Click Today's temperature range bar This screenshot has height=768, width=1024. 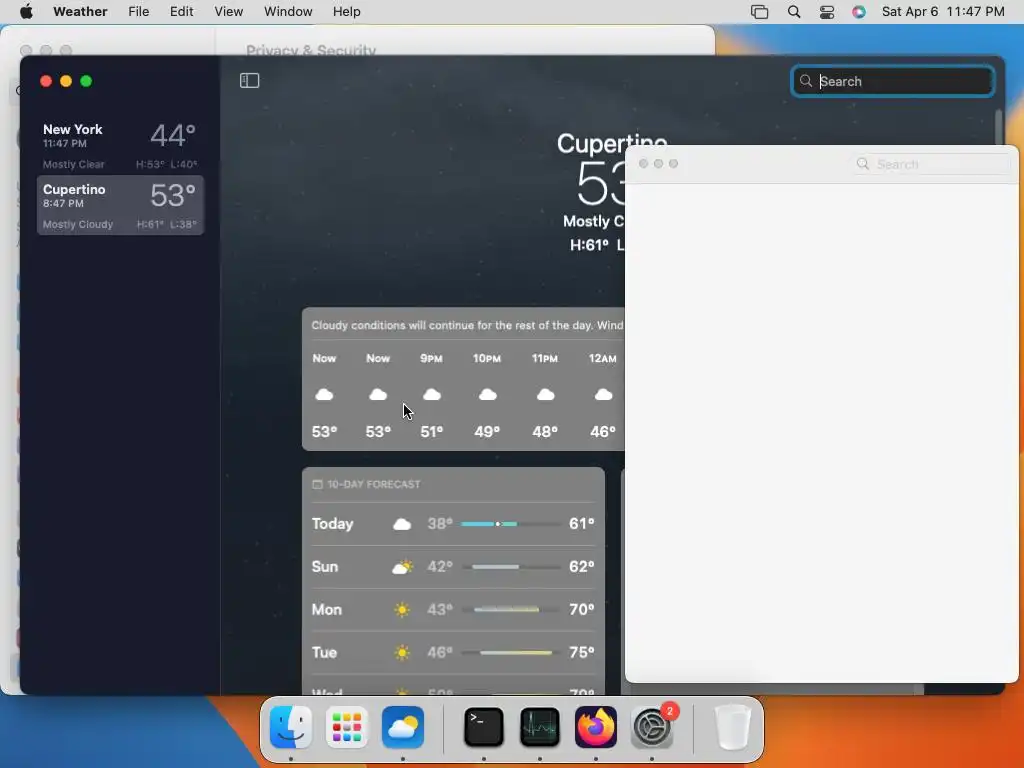pos(511,524)
